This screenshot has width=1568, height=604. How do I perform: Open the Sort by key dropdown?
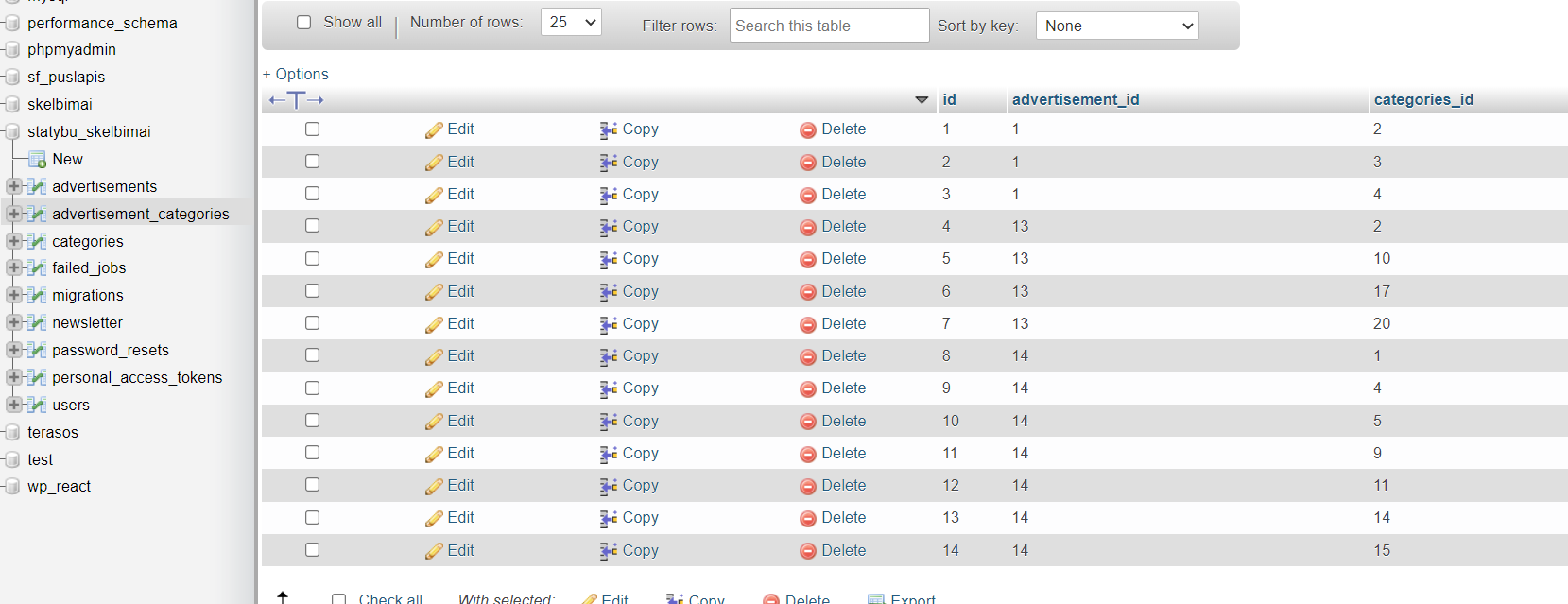1117,26
